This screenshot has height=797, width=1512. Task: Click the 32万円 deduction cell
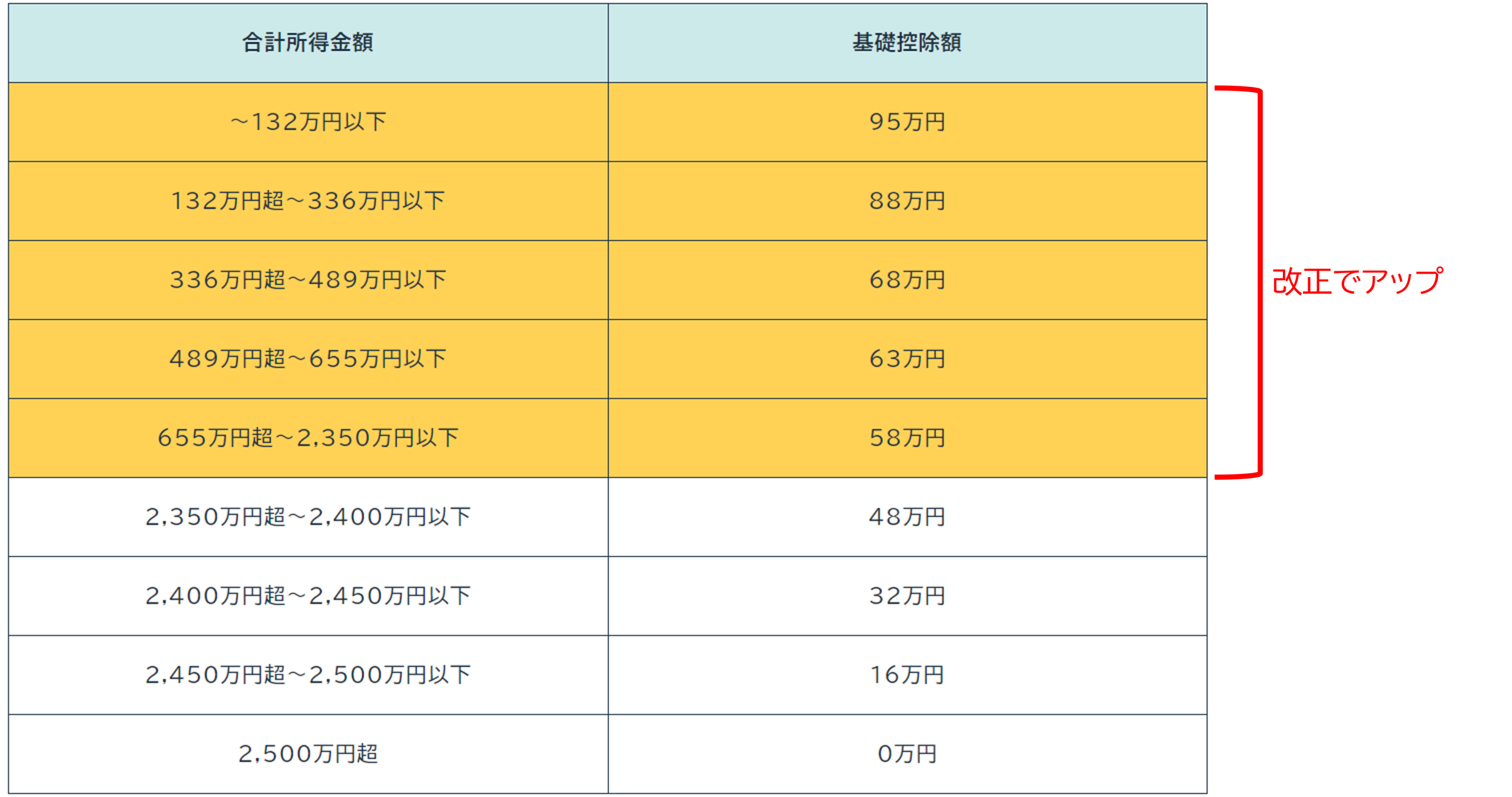pos(907,596)
